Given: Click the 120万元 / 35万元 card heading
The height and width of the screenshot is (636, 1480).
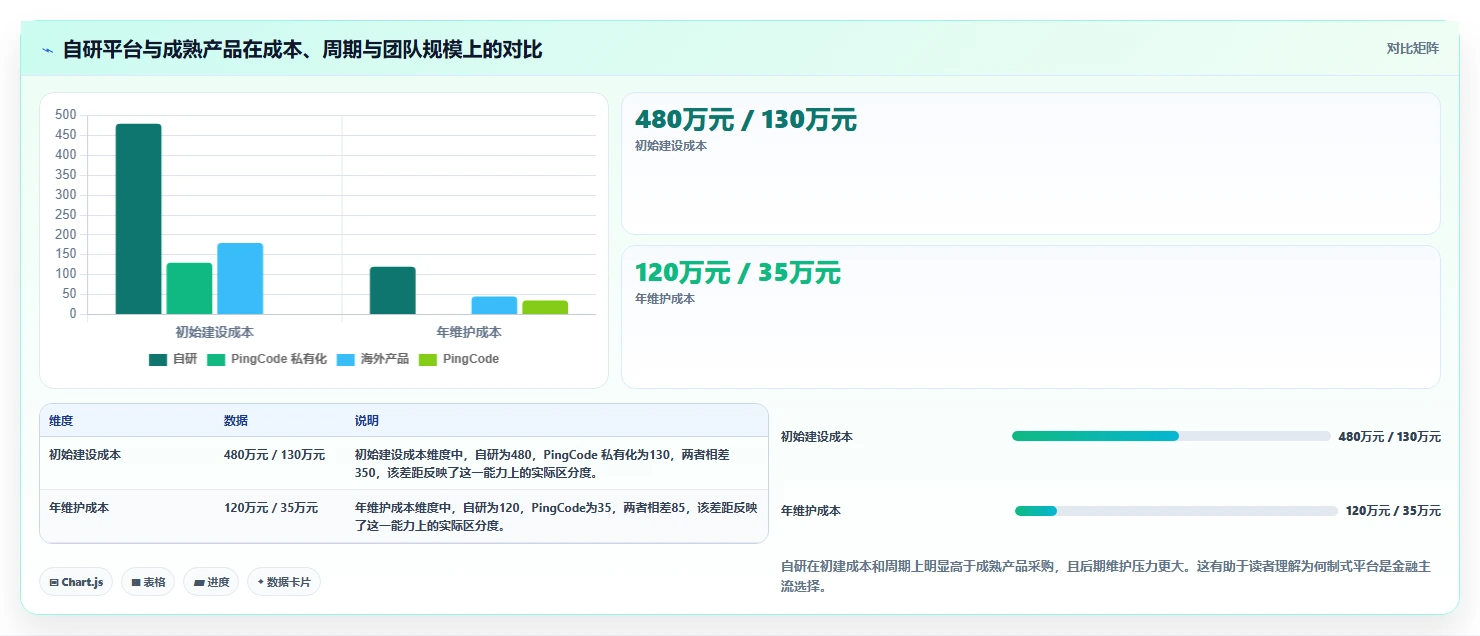Looking at the screenshot, I should [x=738, y=273].
